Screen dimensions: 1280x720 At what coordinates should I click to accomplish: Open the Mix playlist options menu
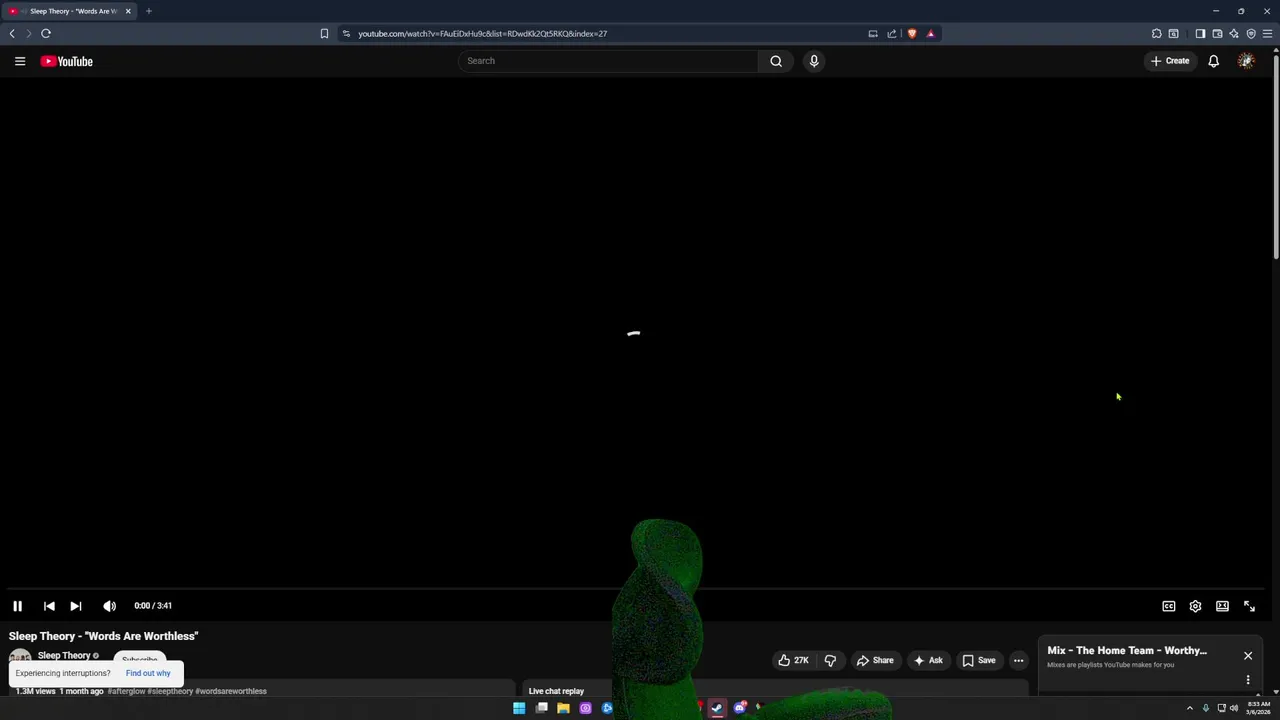coord(1248,680)
